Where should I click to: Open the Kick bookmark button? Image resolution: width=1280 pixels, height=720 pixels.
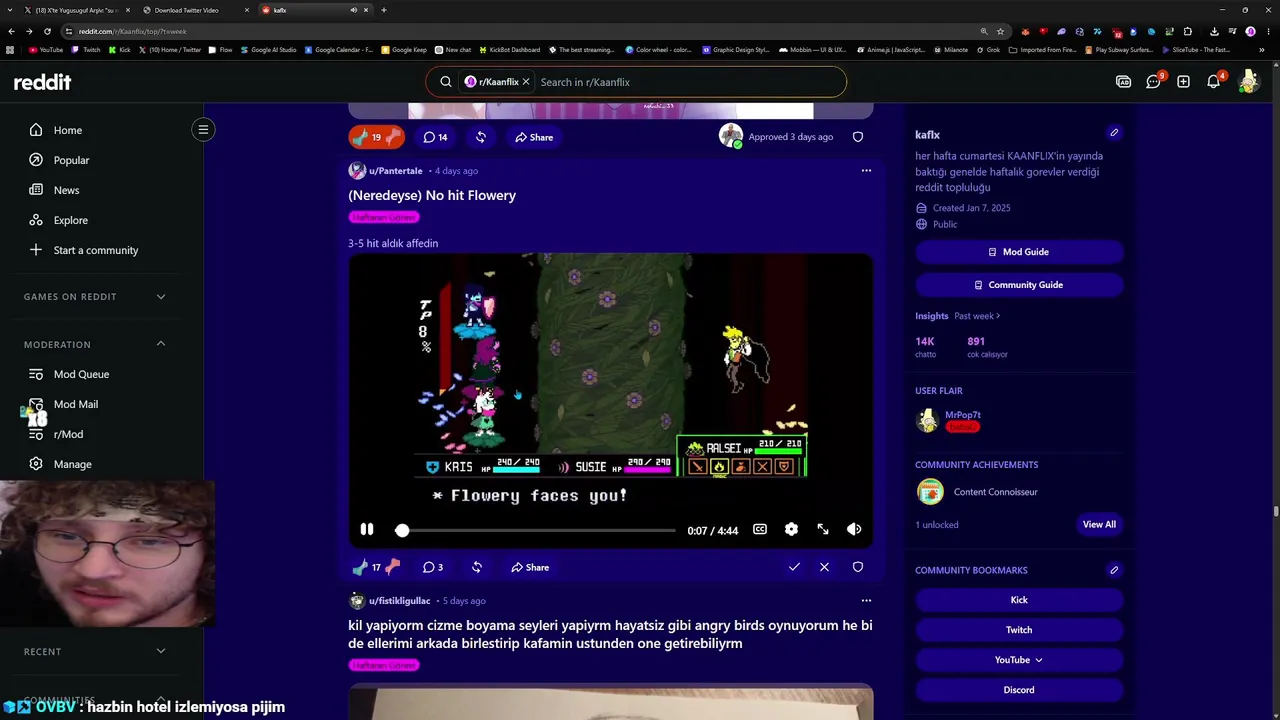click(x=1019, y=600)
